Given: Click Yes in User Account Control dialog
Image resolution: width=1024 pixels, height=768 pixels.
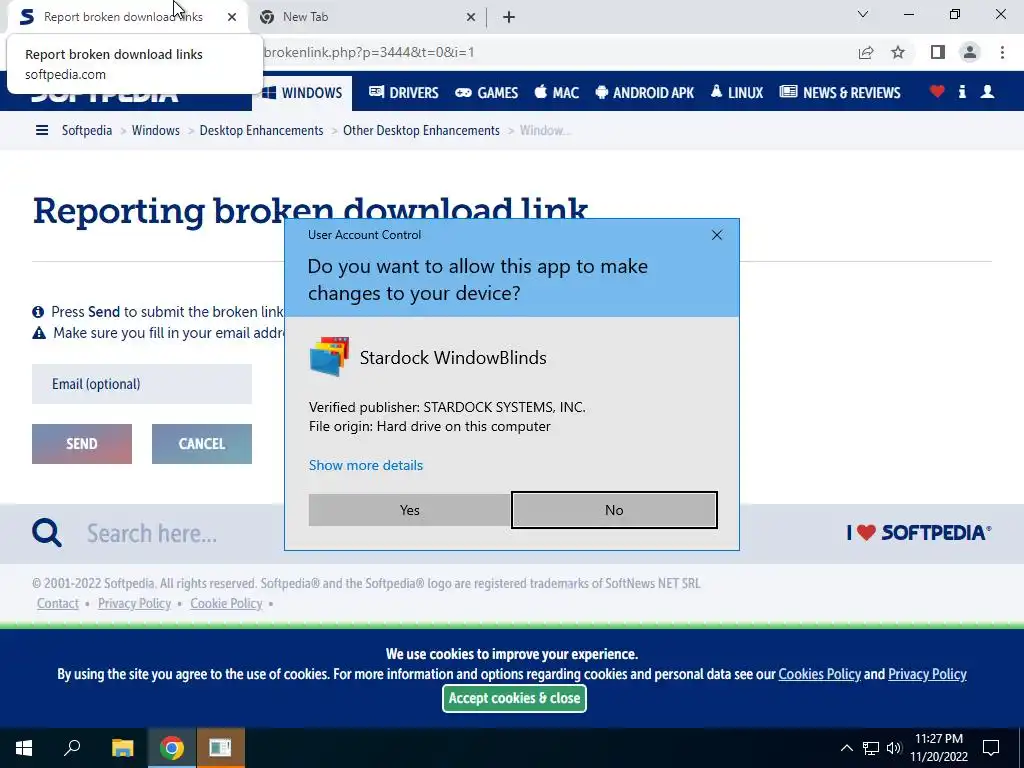Looking at the screenshot, I should [409, 510].
